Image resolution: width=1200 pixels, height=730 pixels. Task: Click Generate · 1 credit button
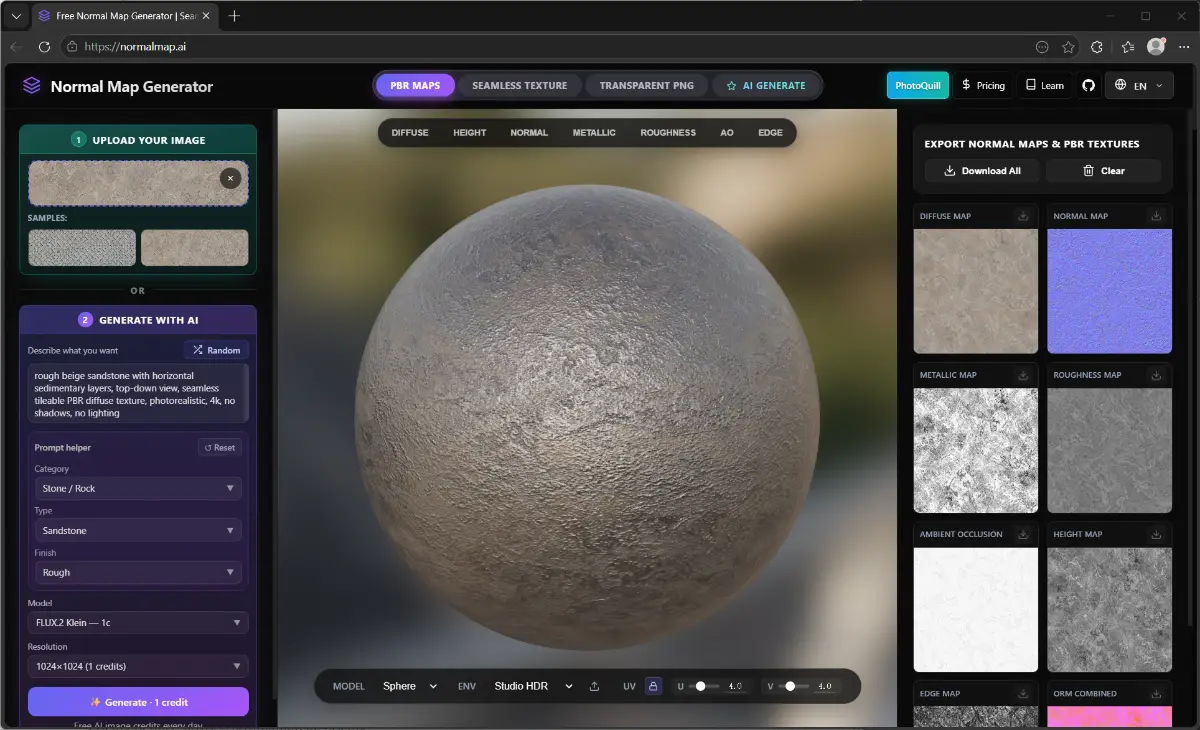tap(138, 702)
